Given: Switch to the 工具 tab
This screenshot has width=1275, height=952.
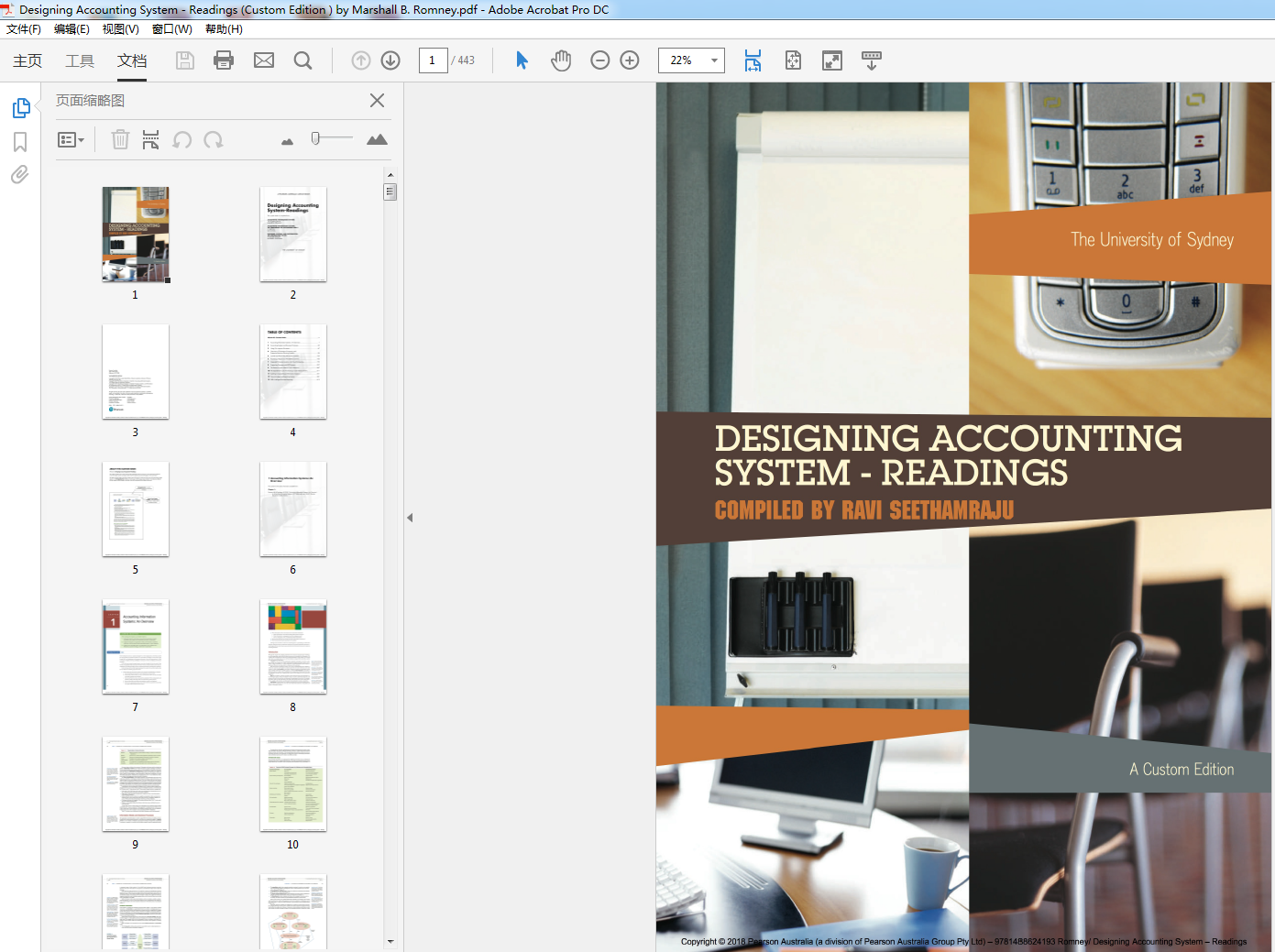Looking at the screenshot, I should (x=80, y=60).
